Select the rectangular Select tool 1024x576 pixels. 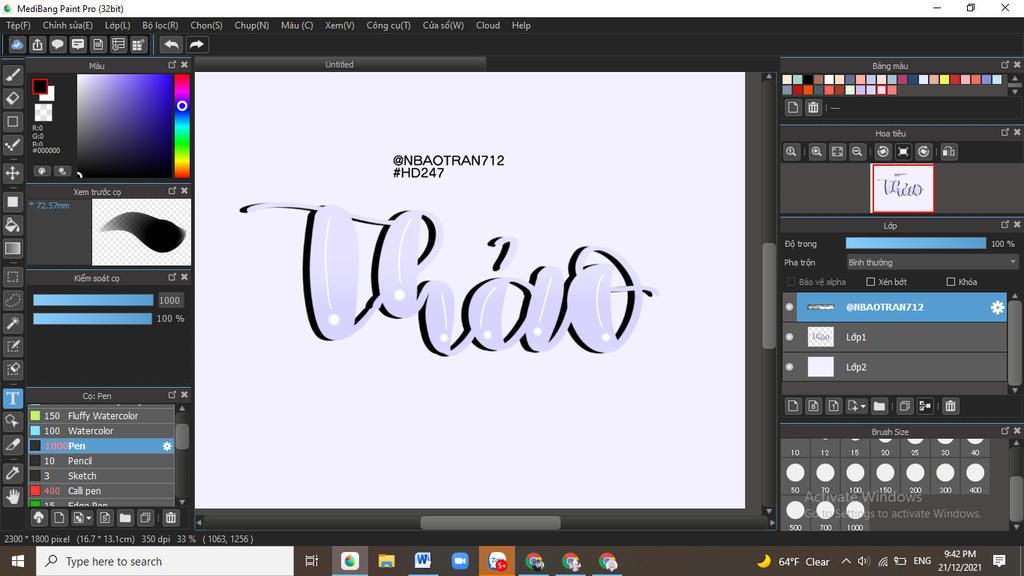[x=12, y=277]
